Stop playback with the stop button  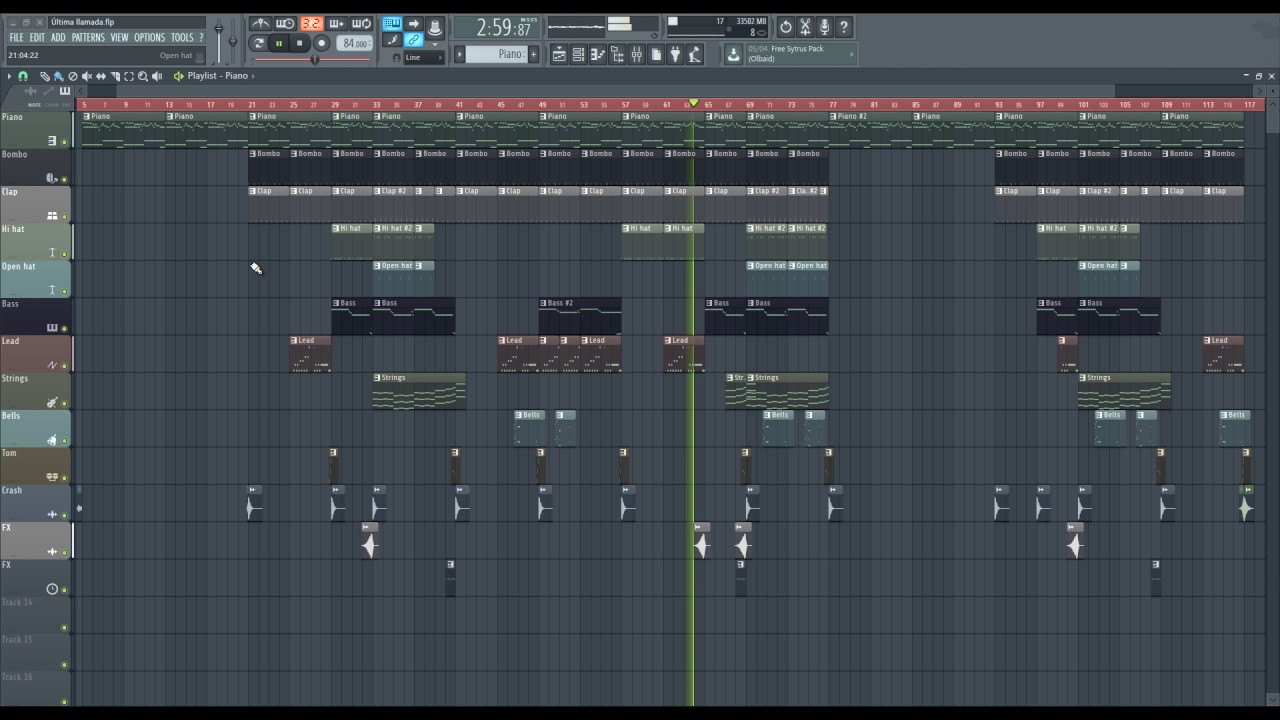[299, 43]
